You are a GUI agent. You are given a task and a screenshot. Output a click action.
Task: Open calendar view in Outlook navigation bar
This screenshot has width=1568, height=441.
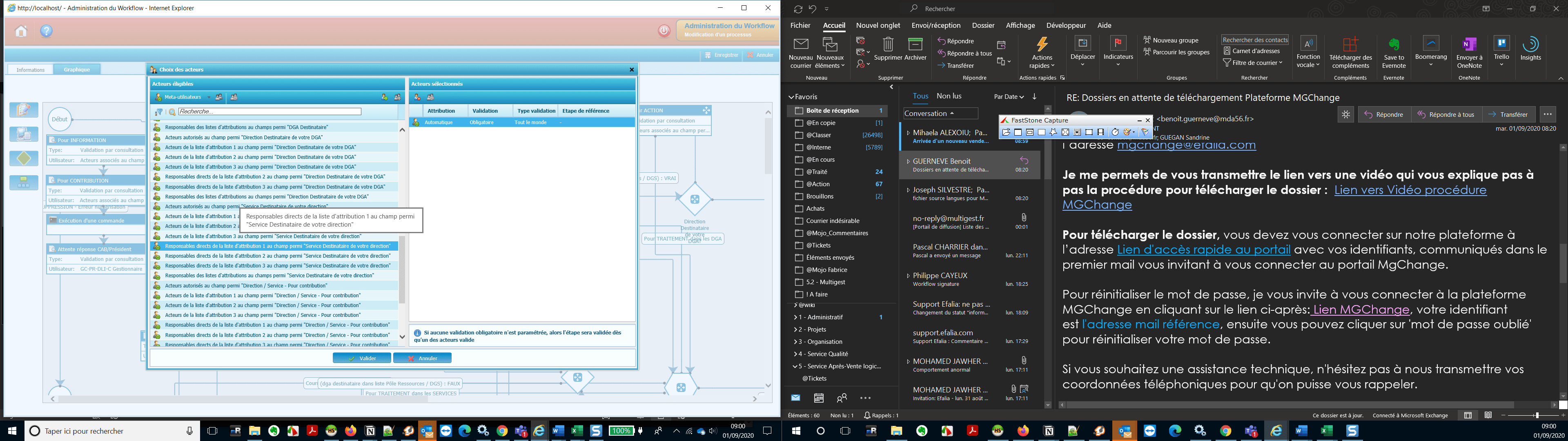tap(819, 398)
